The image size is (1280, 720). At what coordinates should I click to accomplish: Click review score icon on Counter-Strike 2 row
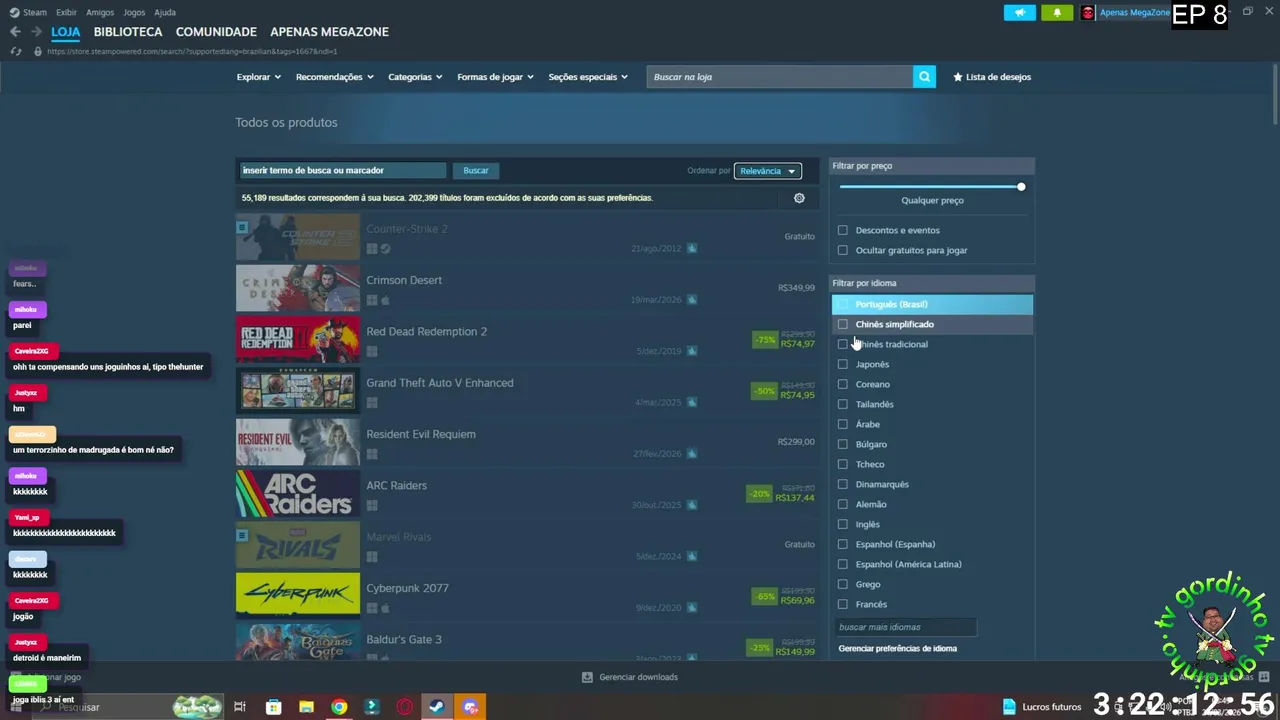pos(692,248)
